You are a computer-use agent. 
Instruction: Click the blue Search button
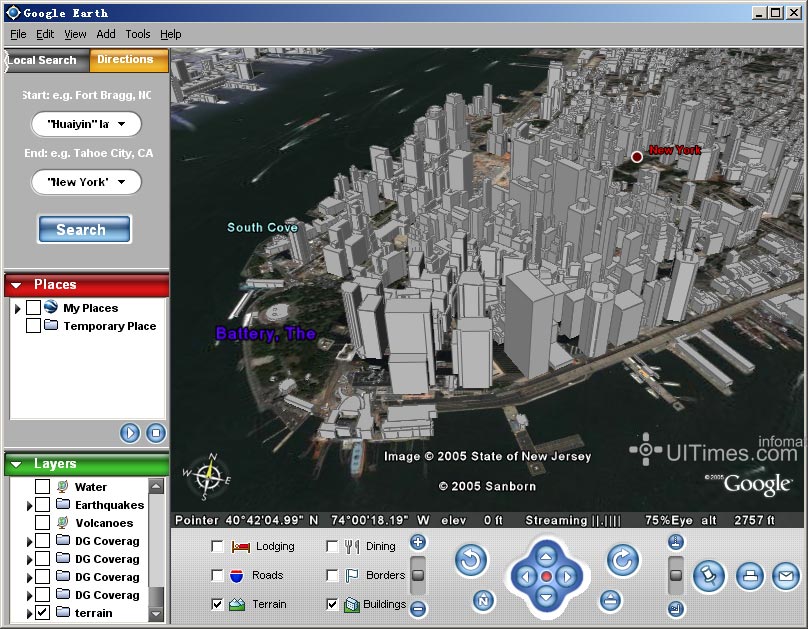85,229
